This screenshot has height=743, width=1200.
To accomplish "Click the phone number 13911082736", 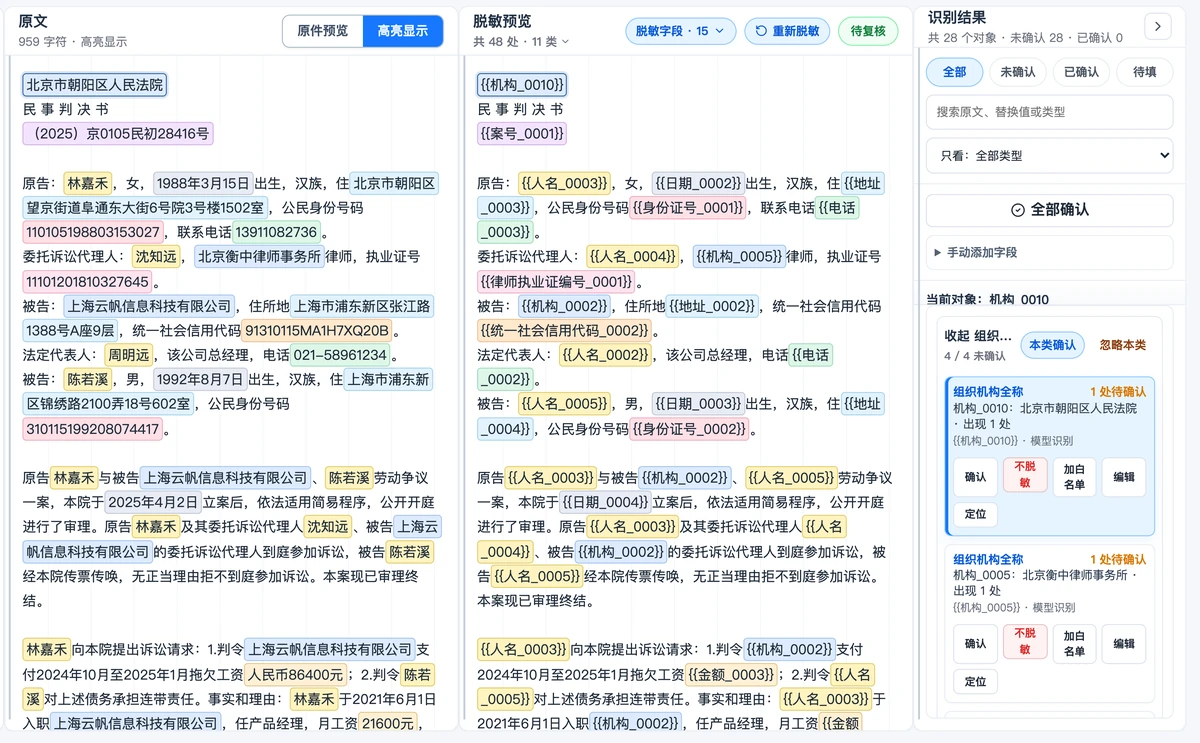I will tap(276, 232).
